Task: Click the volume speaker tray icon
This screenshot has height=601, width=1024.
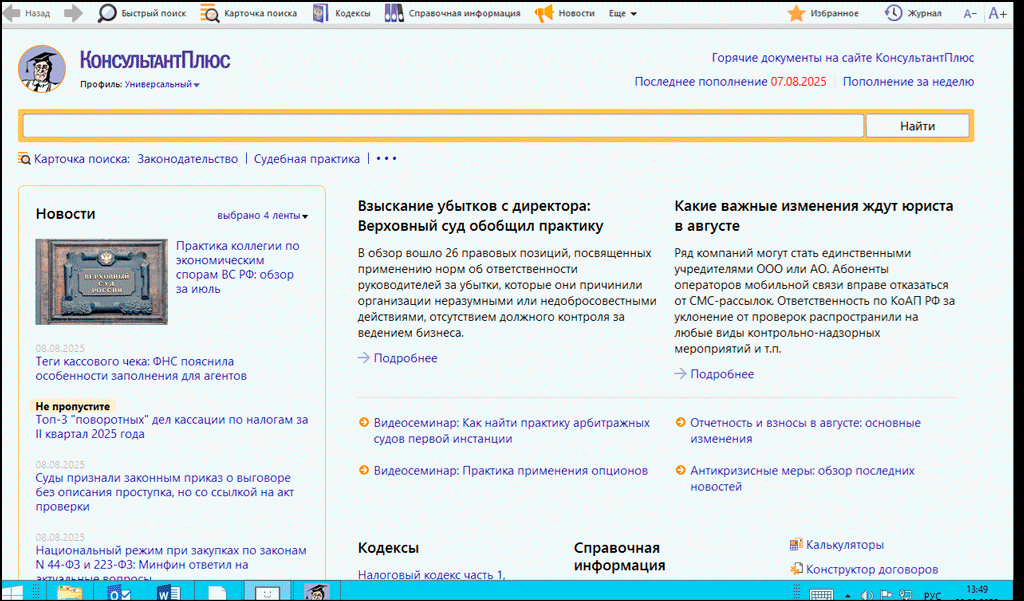Action: (x=867, y=595)
